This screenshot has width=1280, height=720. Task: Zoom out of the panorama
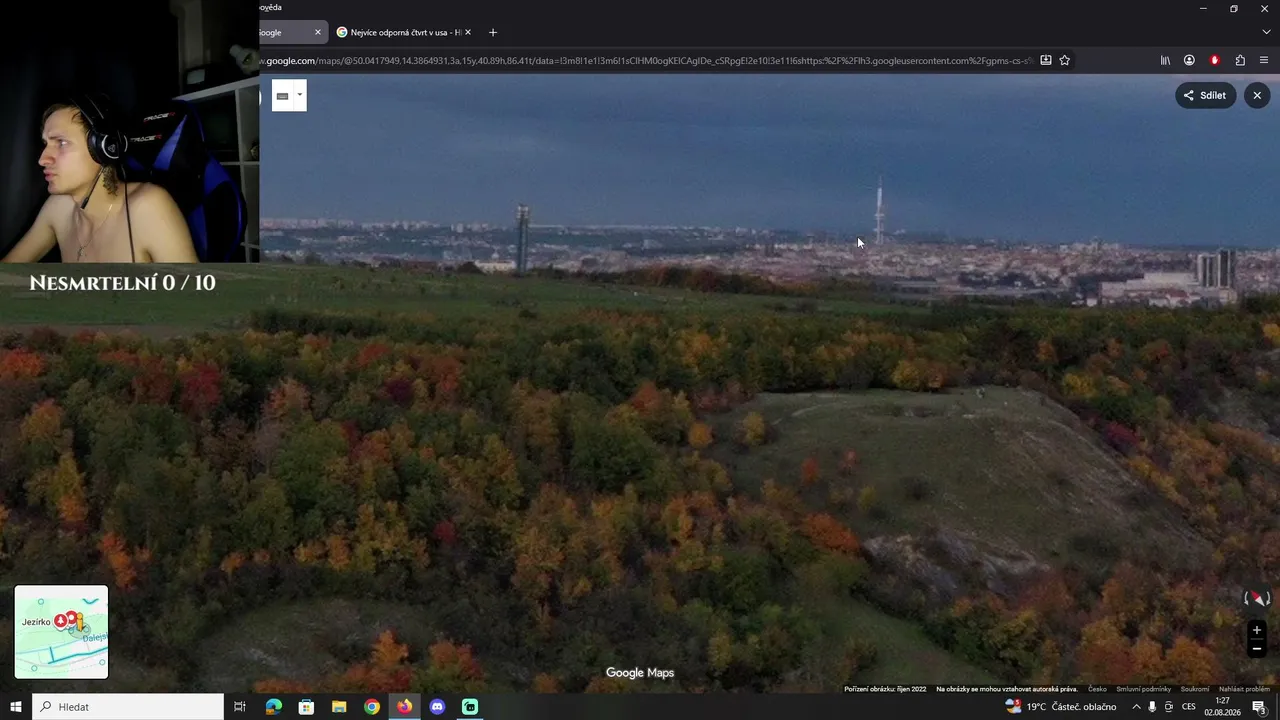[1257, 648]
